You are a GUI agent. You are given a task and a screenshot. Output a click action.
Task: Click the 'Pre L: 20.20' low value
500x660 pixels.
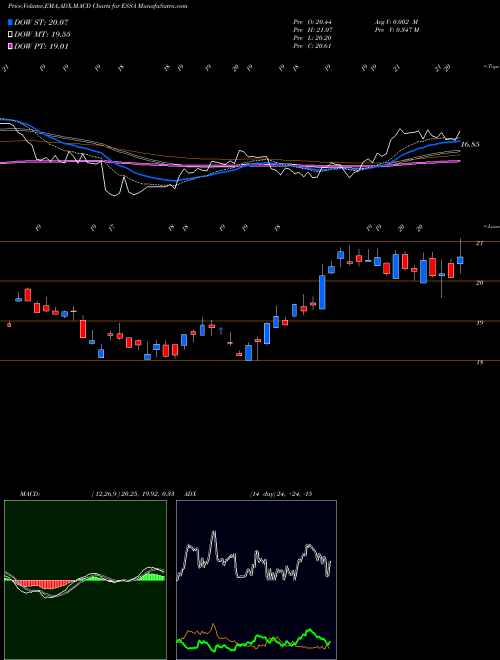pyautogui.click(x=312, y=38)
